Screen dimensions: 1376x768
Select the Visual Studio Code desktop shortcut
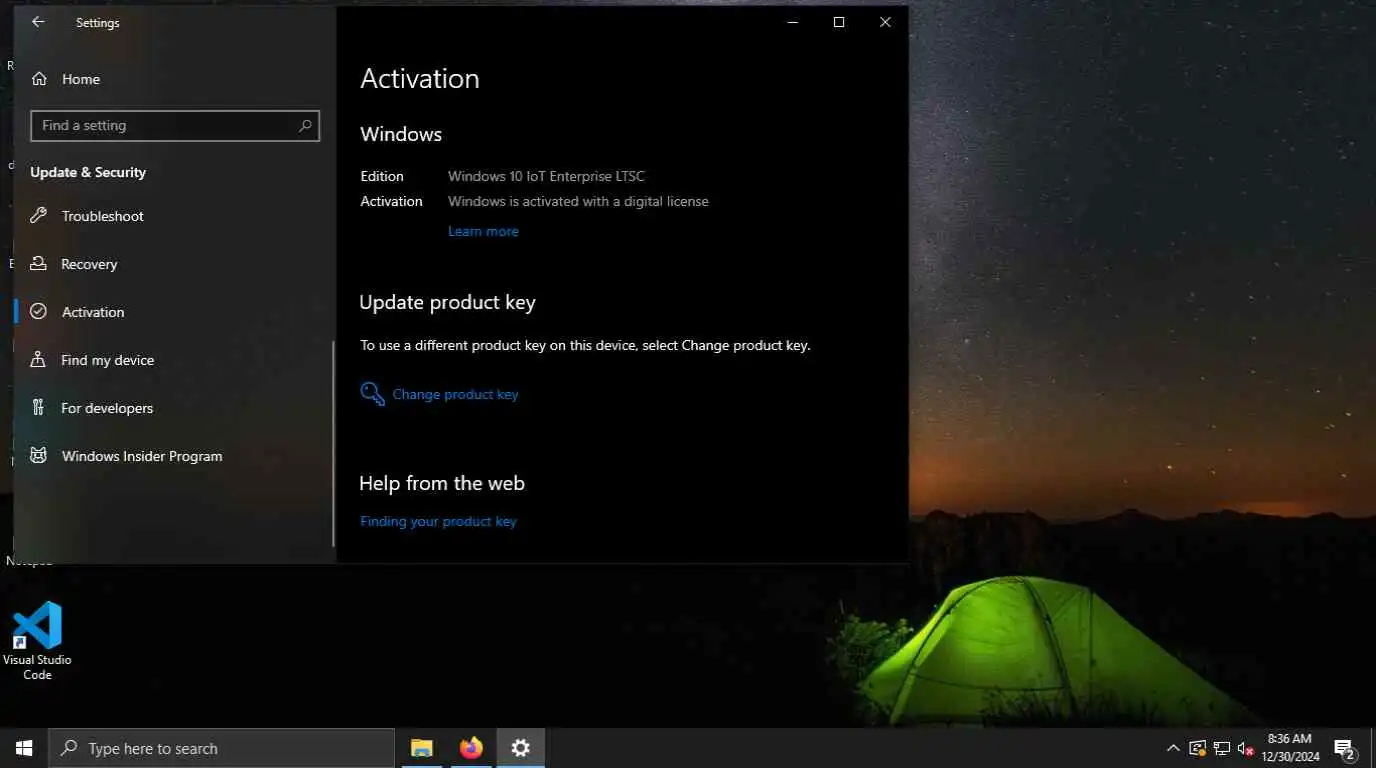[x=37, y=640]
